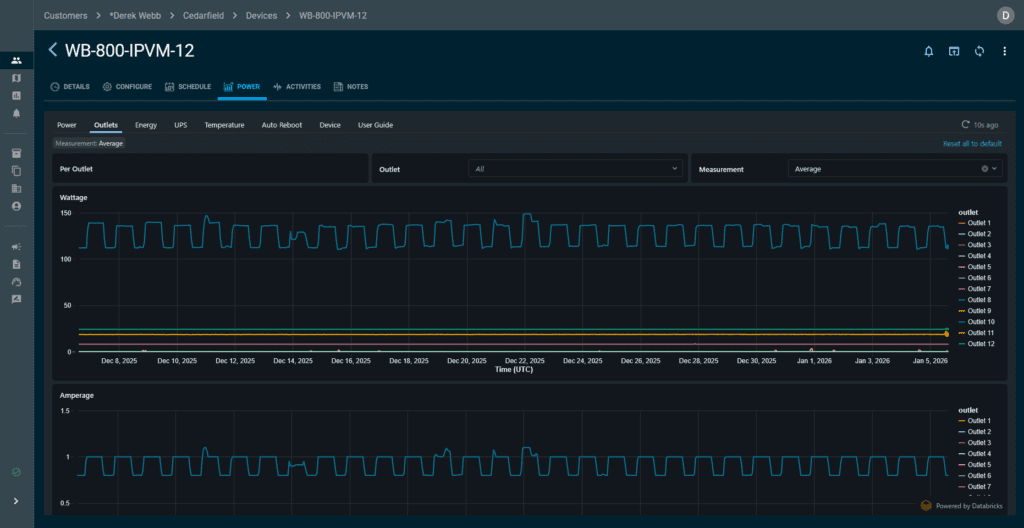Expand the left sidebar with bottom chevron
This screenshot has width=1024, height=528.
pyautogui.click(x=16, y=501)
